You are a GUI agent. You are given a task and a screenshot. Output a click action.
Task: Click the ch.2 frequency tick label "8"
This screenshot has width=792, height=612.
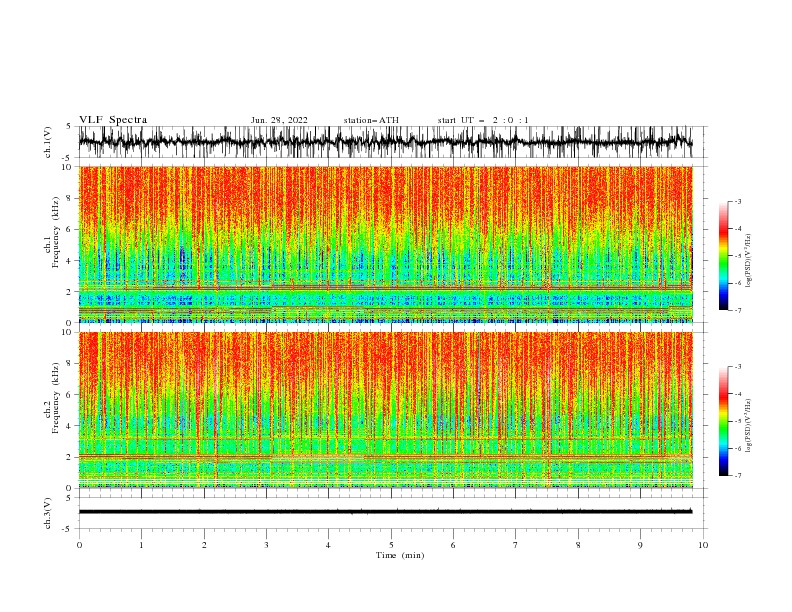(x=69, y=364)
